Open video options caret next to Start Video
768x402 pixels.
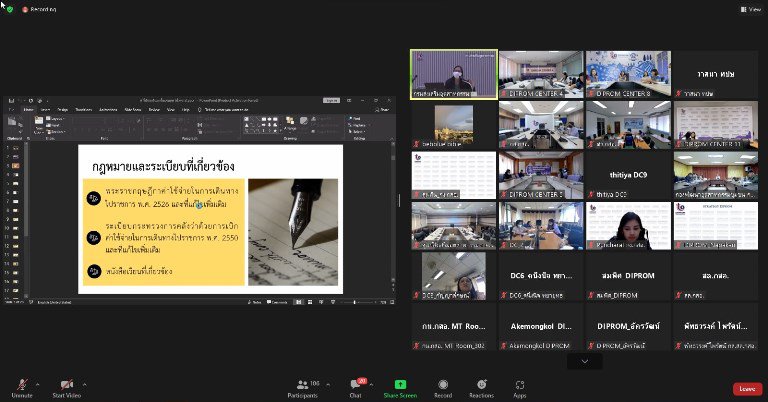coord(85,384)
